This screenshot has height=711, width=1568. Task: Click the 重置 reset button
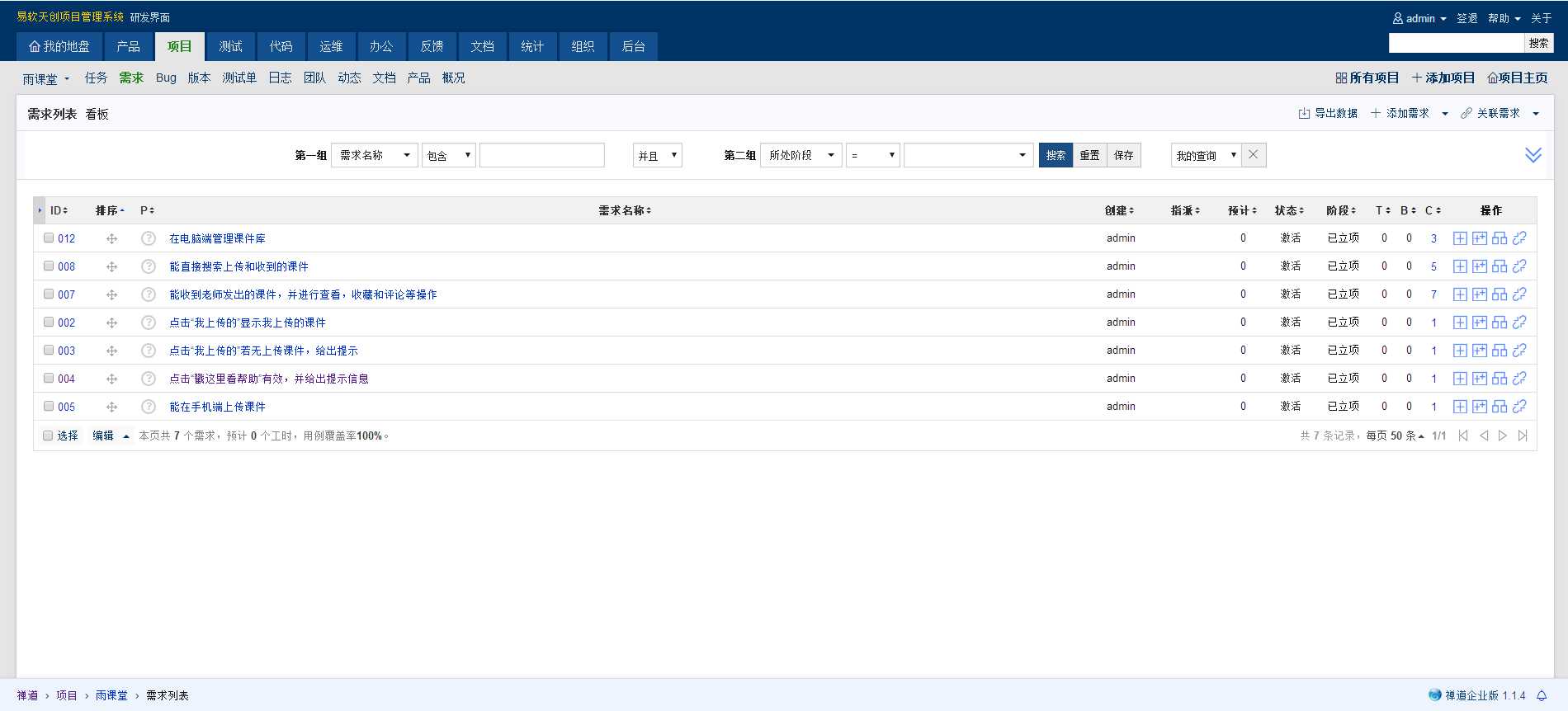coord(1089,155)
